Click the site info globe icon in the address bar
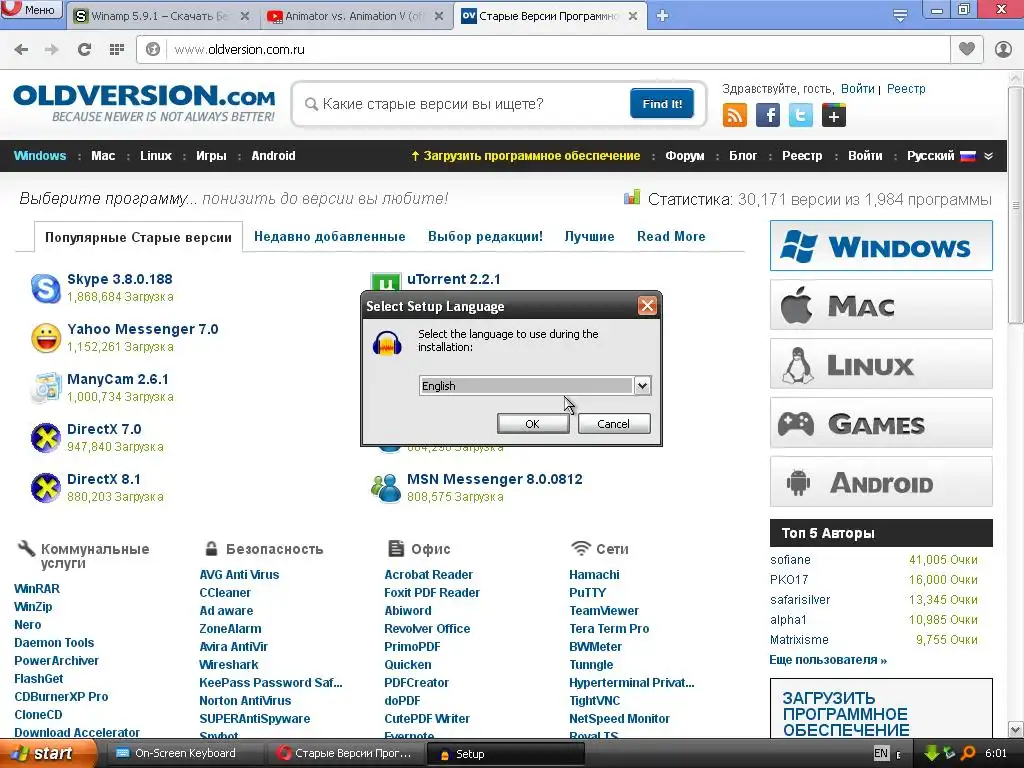Viewport: 1024px width, 768px height. pyautogui.click(x=153, y=49)
